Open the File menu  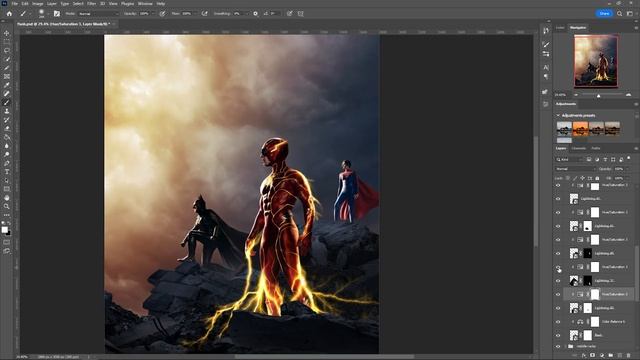[x=15, y=3]
